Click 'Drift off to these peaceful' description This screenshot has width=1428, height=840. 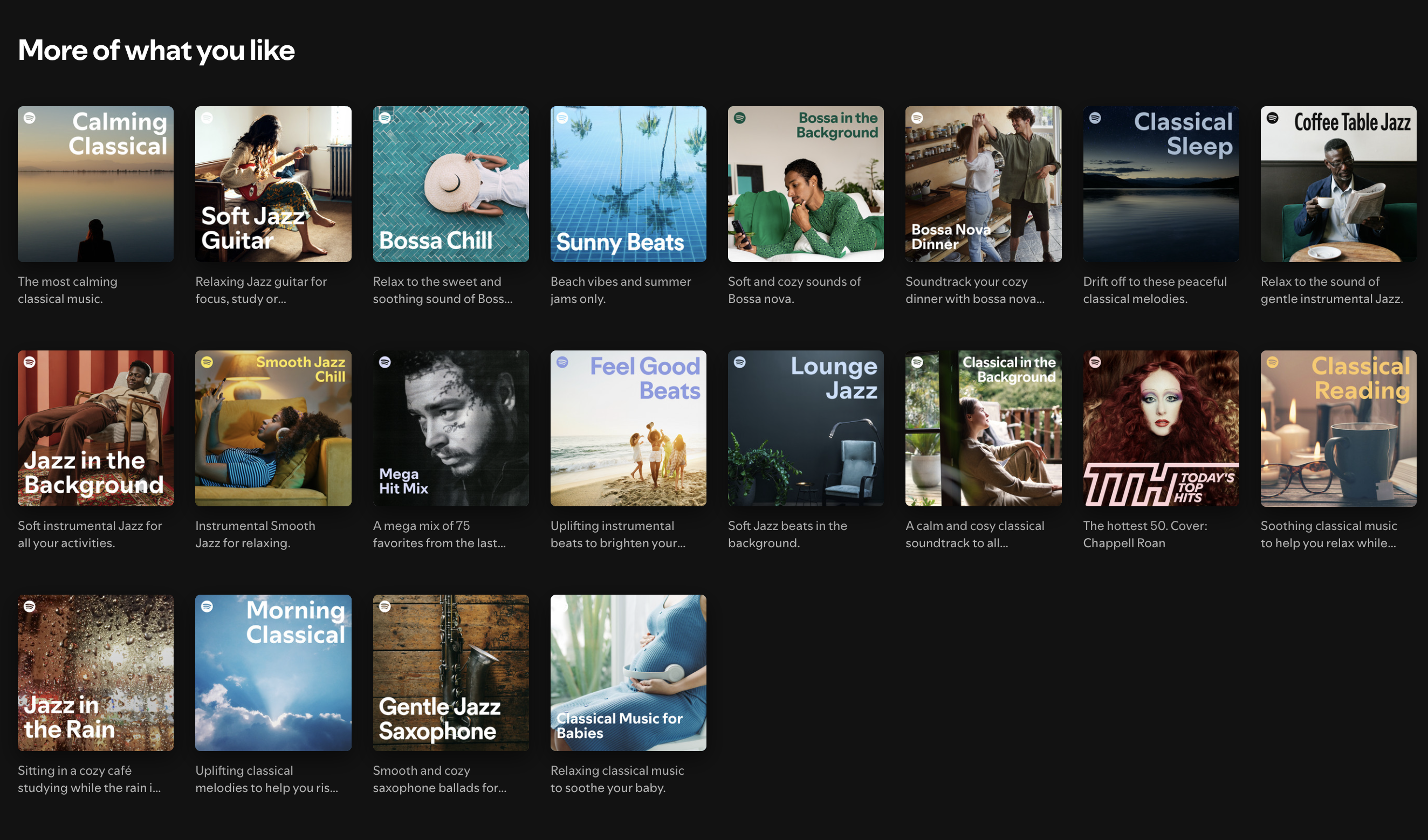tap(1155, 290)
